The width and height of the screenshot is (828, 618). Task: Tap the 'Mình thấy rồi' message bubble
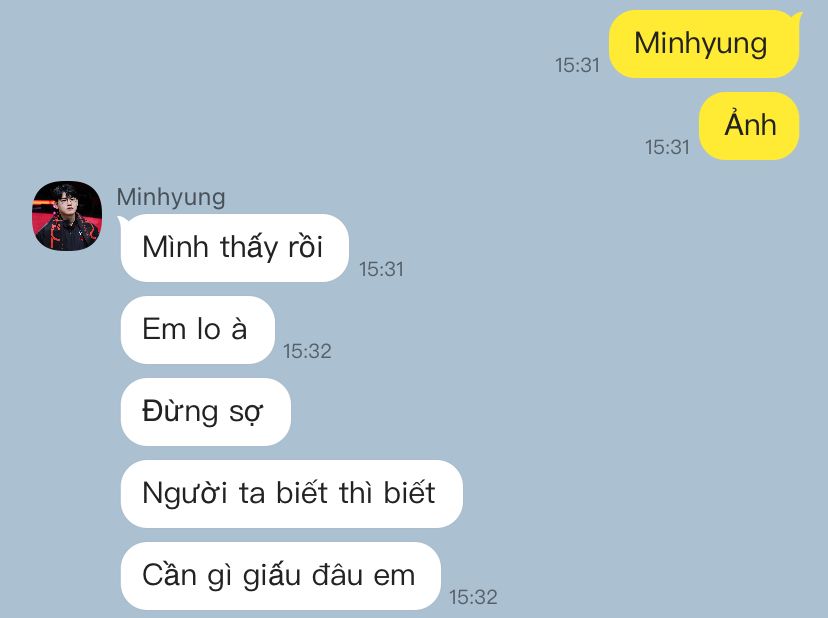234,248
